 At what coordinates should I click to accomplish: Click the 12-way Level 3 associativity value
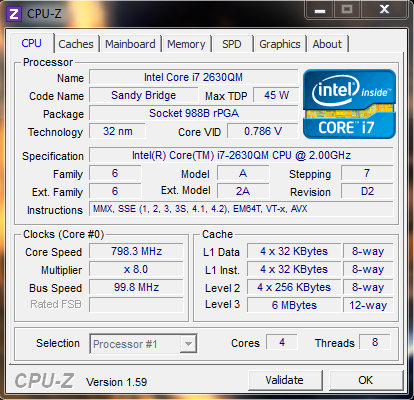[368, 305]
